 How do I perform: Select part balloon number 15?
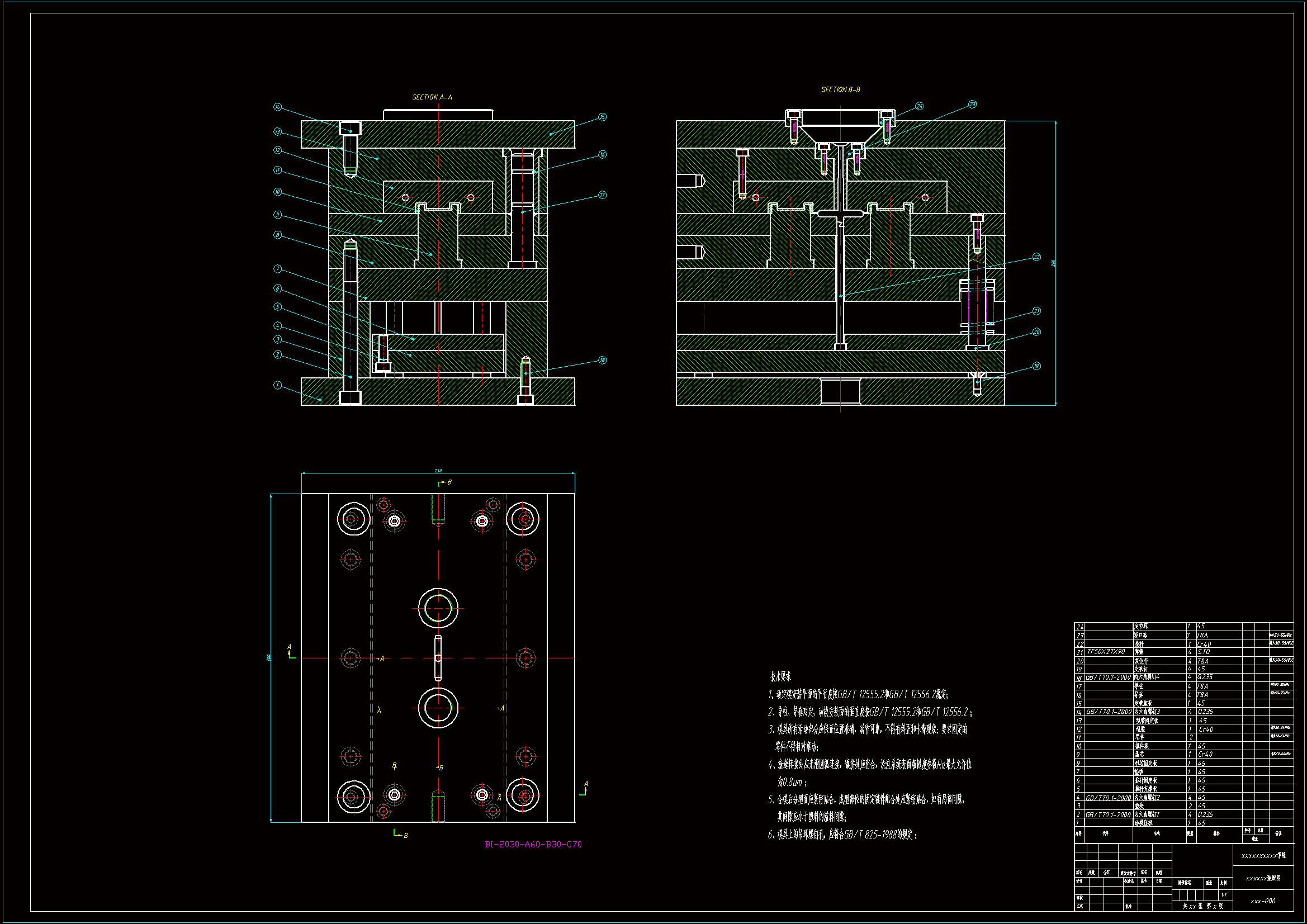click(602, 117)
